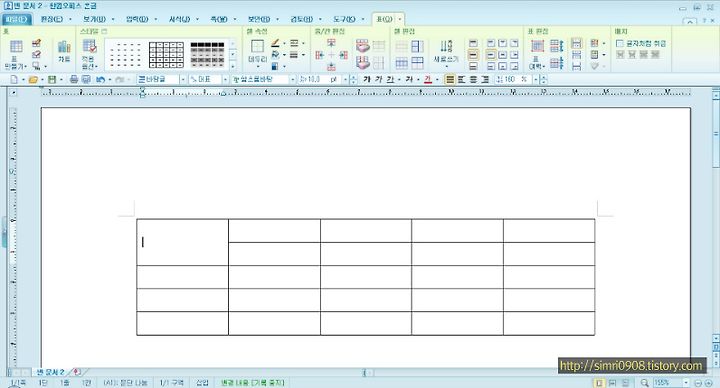
Task: Toggle italic 가 formatting
Action: 378,79
